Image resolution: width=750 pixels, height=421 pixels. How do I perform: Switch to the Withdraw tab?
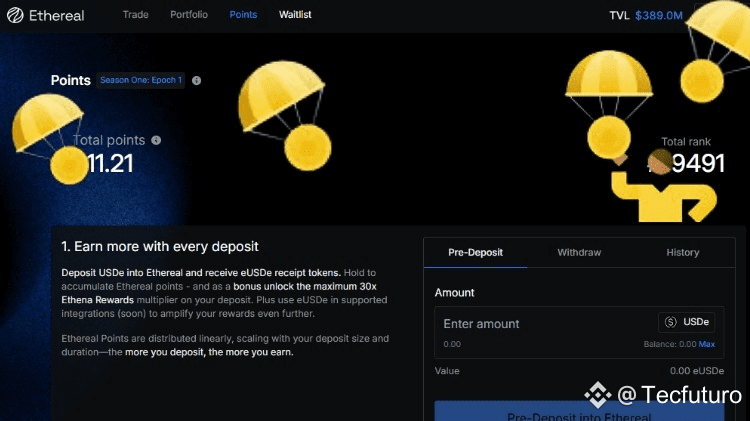click(x=579, y=253)
